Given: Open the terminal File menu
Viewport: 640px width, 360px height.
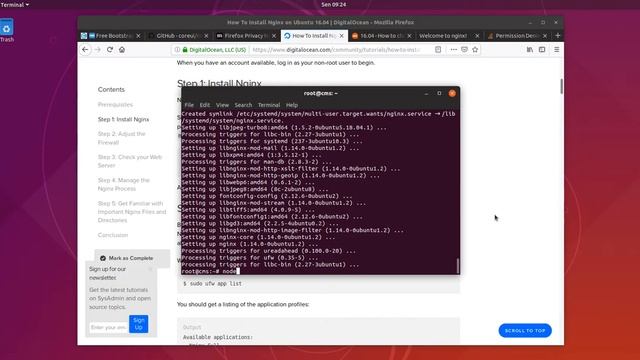Looking at the screenshot, I should tap(189, 105).
